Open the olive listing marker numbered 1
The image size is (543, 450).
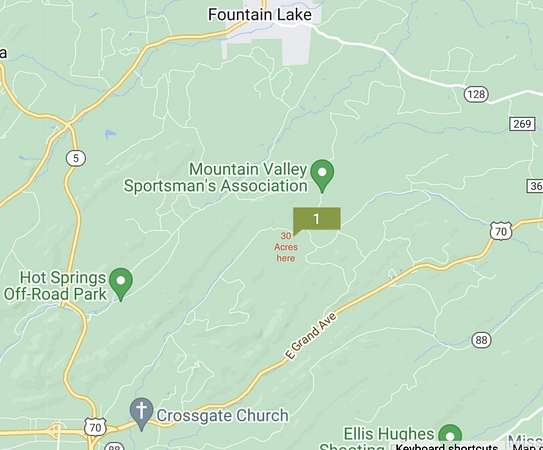317,219
